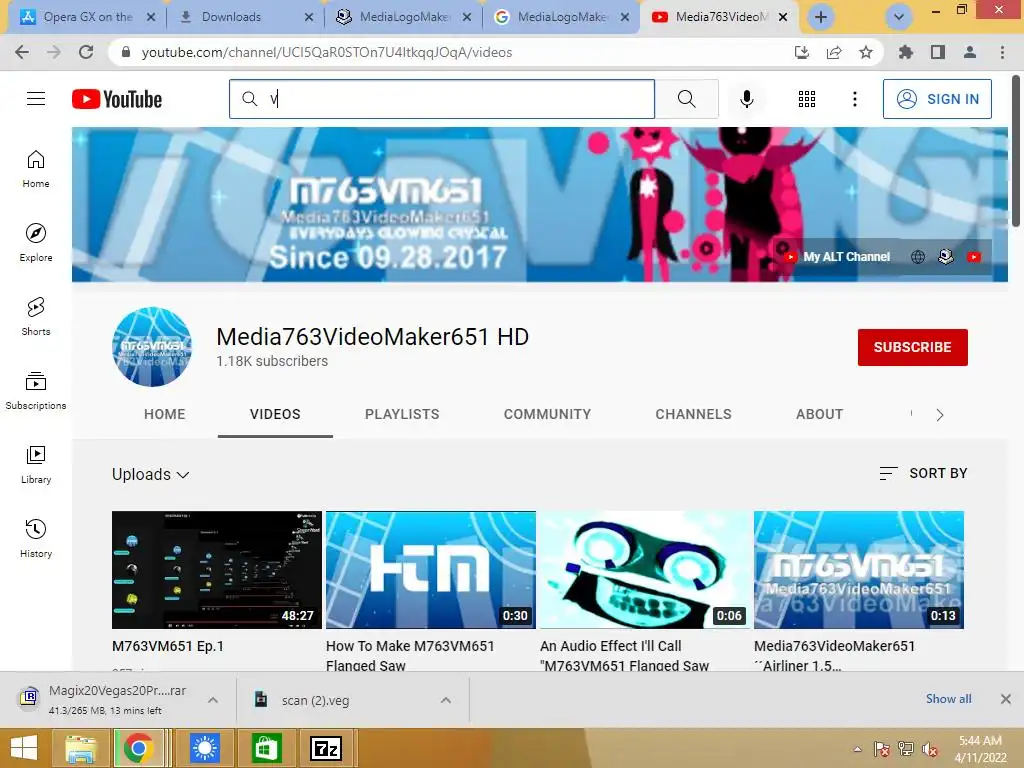Screen dimensions: 1024x768
Task: Click the My ALT Channel banner link
Action: [837, 257]
